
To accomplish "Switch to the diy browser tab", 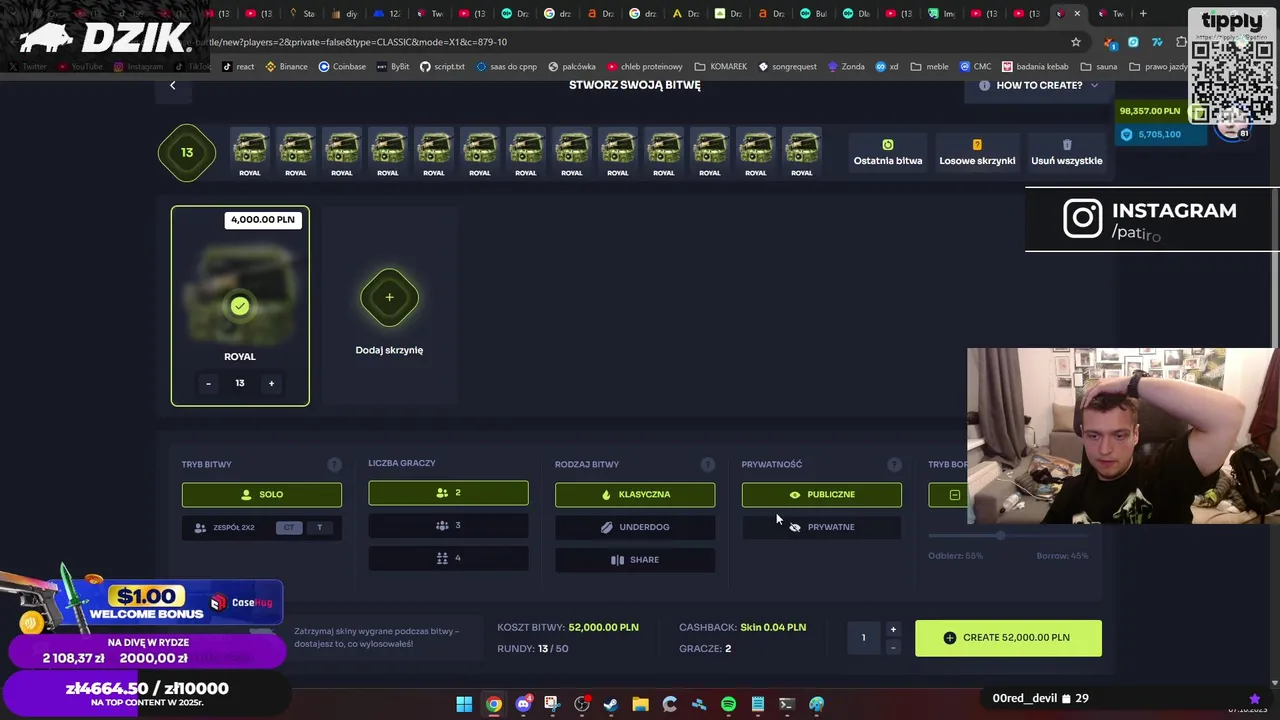I will click(344, 14).
